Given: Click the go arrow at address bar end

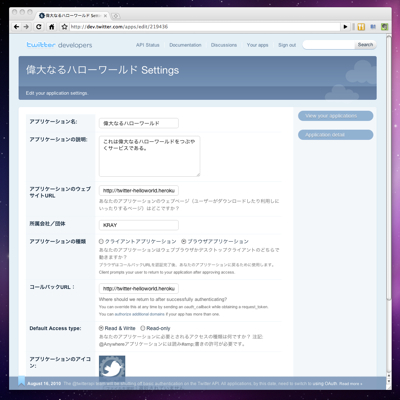Looking at the screenshot, I should pos(345,27).
